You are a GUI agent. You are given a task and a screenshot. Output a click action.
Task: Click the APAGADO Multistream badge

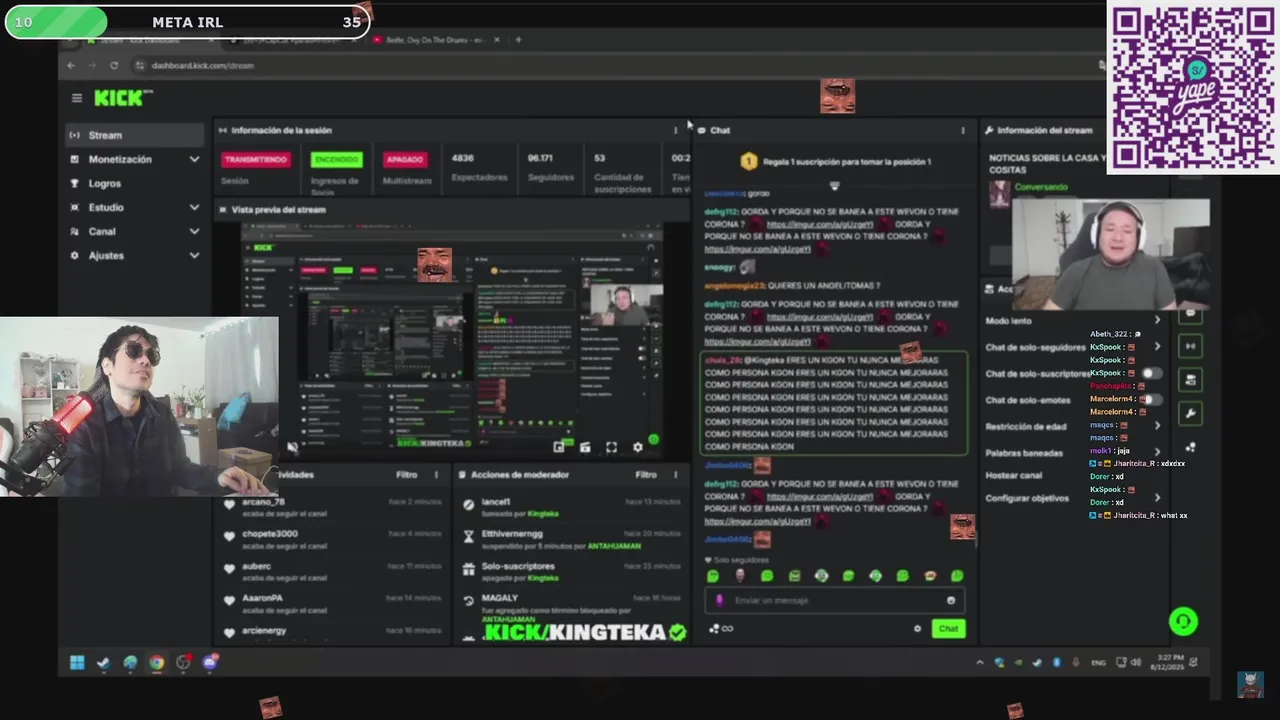click(404, 159)
